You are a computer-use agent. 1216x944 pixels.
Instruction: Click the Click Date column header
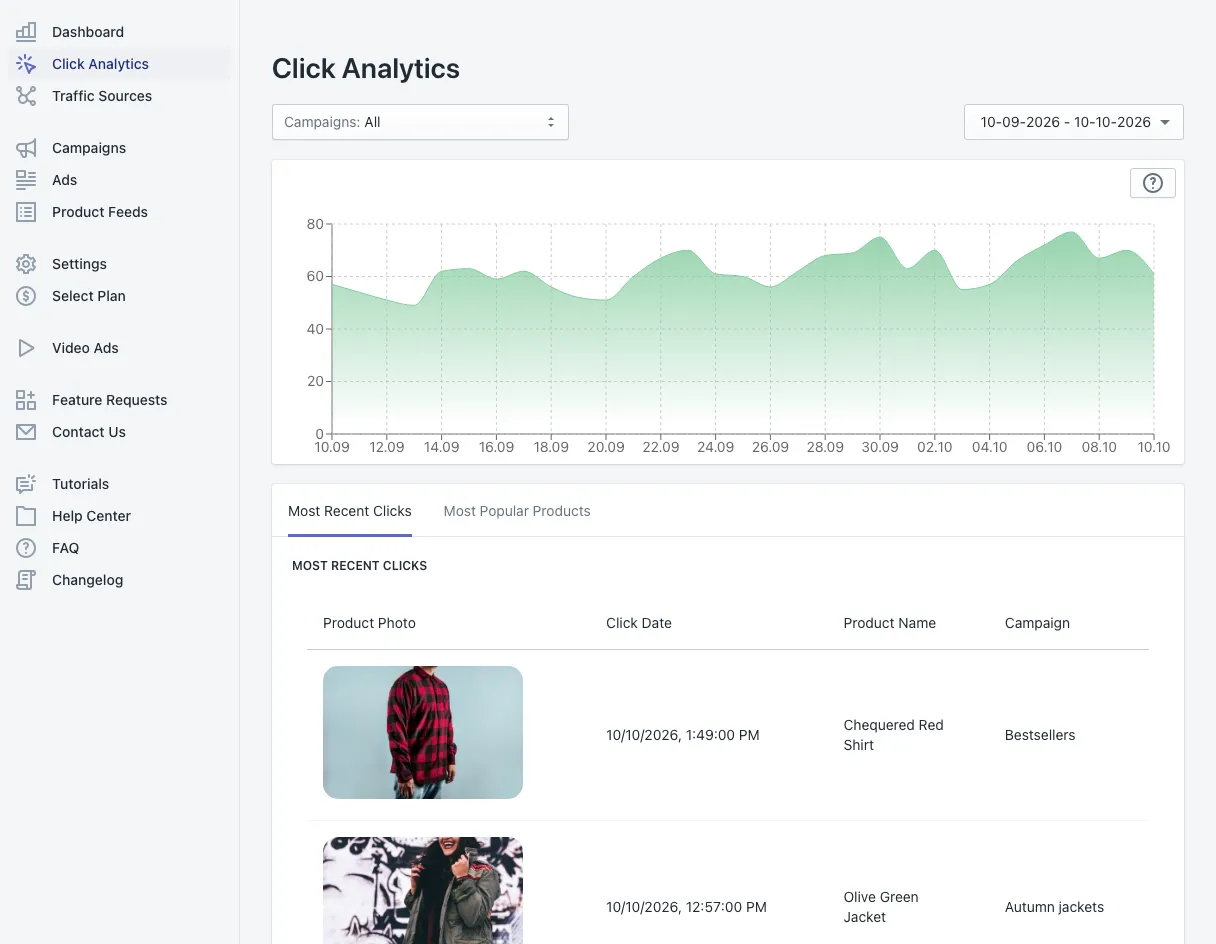point(639,623)
